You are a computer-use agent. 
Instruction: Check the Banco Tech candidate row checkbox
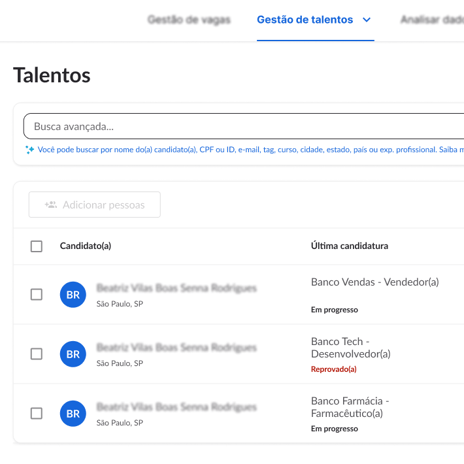36,354
